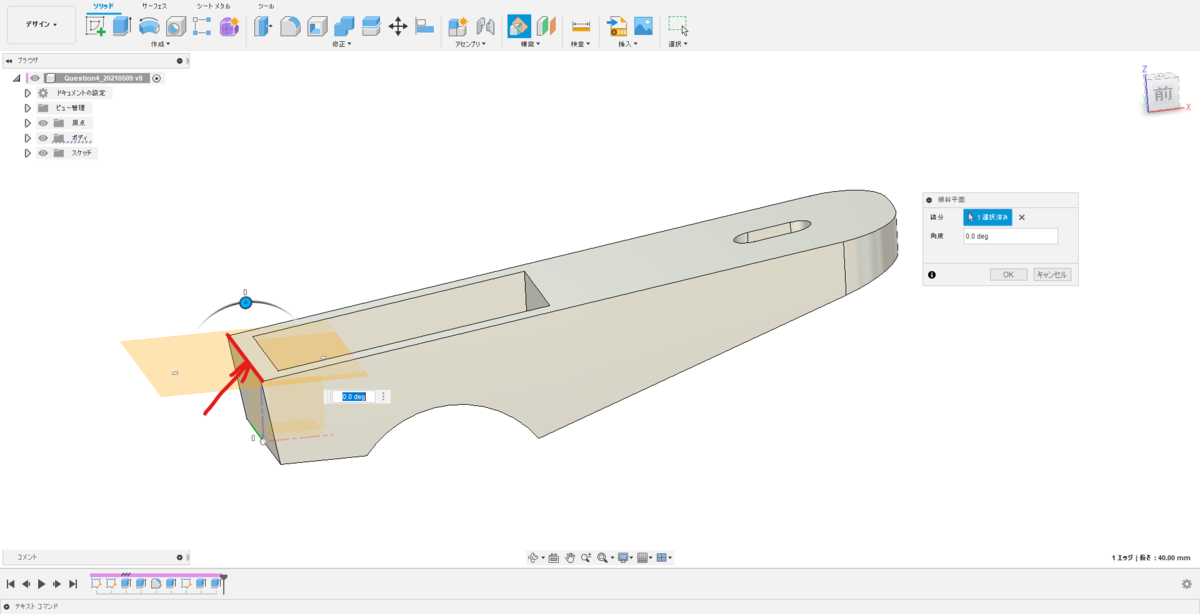Click the Midplane construct icon

(546, 27)
